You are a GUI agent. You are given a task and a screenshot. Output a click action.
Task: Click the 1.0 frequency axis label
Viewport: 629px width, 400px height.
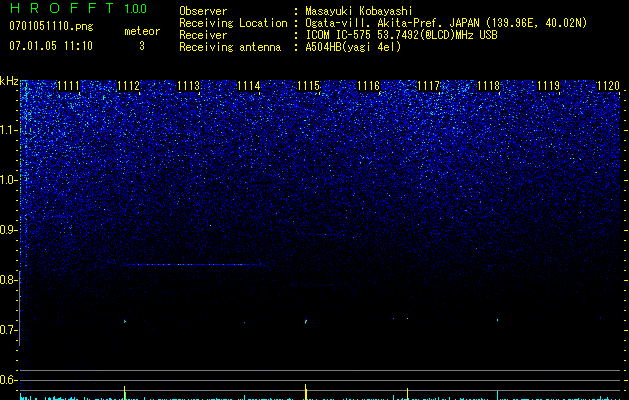coord(8,180)
